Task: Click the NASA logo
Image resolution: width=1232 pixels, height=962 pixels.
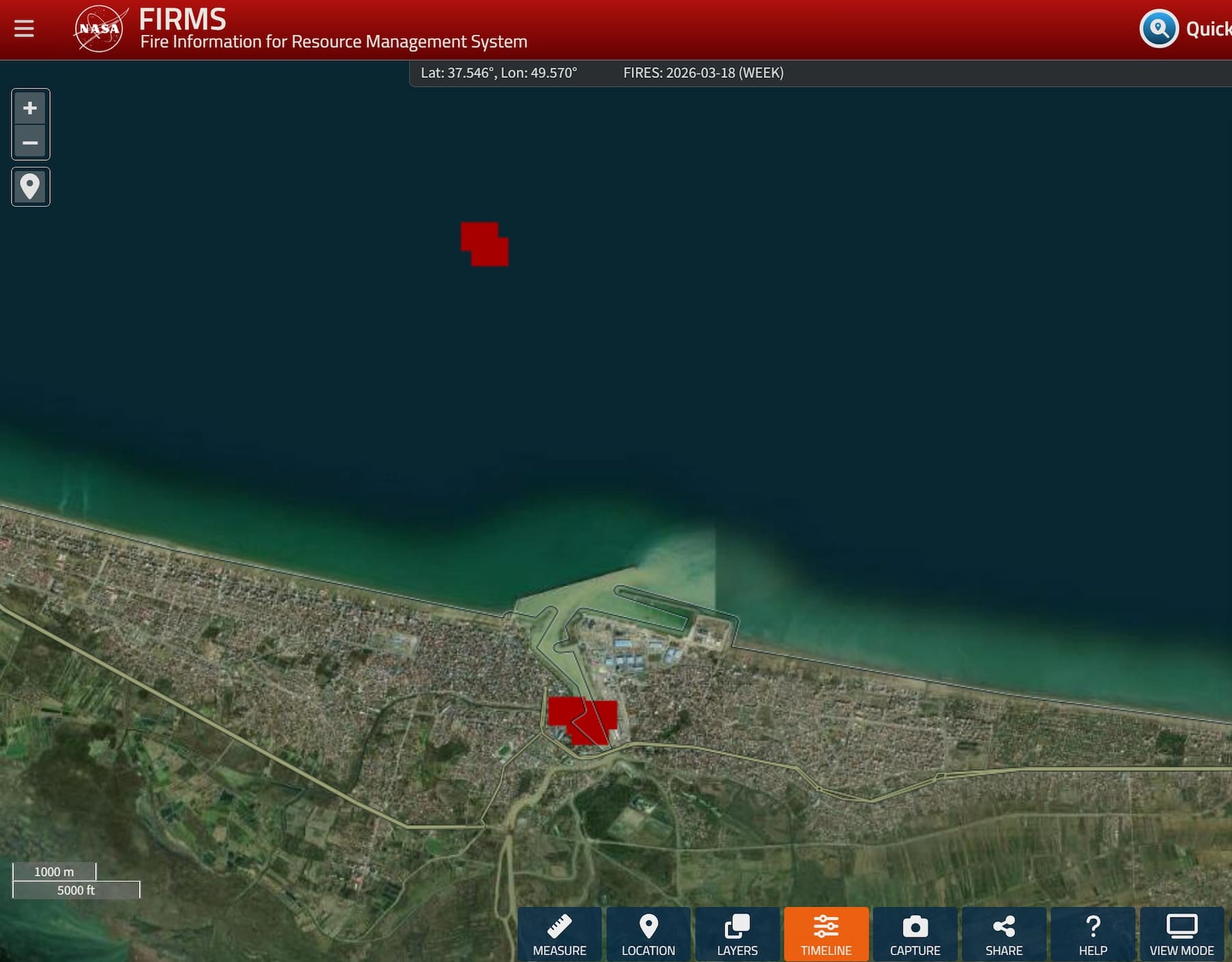Action: click(100, 29)
